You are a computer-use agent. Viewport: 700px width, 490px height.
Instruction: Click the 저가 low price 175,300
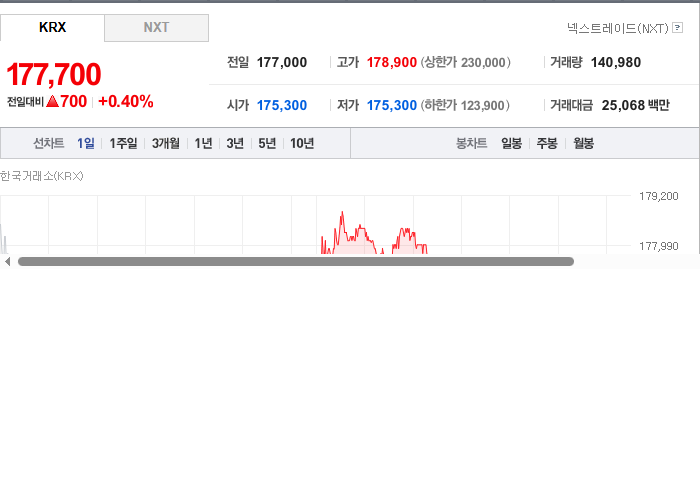point(392,105)
